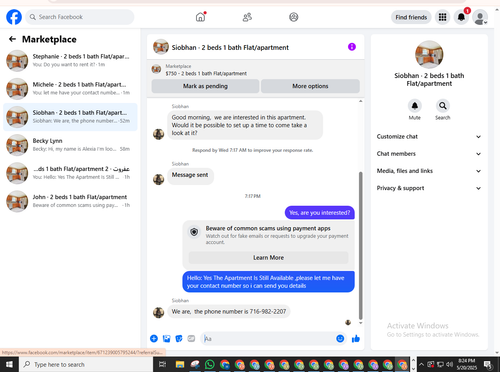Image resolution: width=500 pixels, height=372 pixels.
Task: Click Mark as pending button
Action: 205,86
